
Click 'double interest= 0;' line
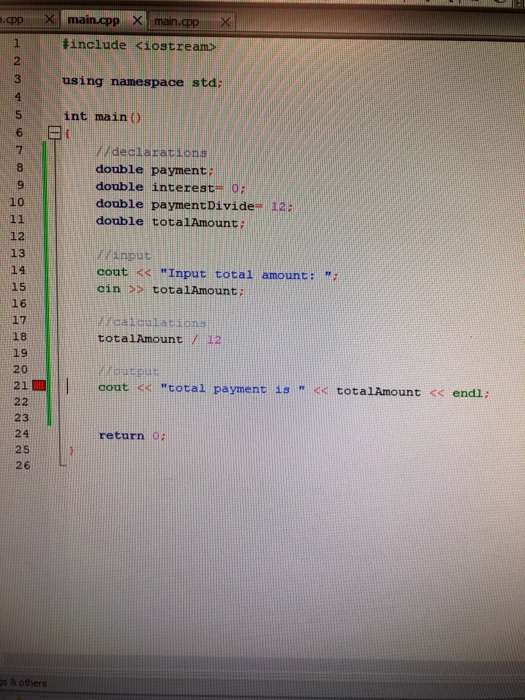coord(171,187)
